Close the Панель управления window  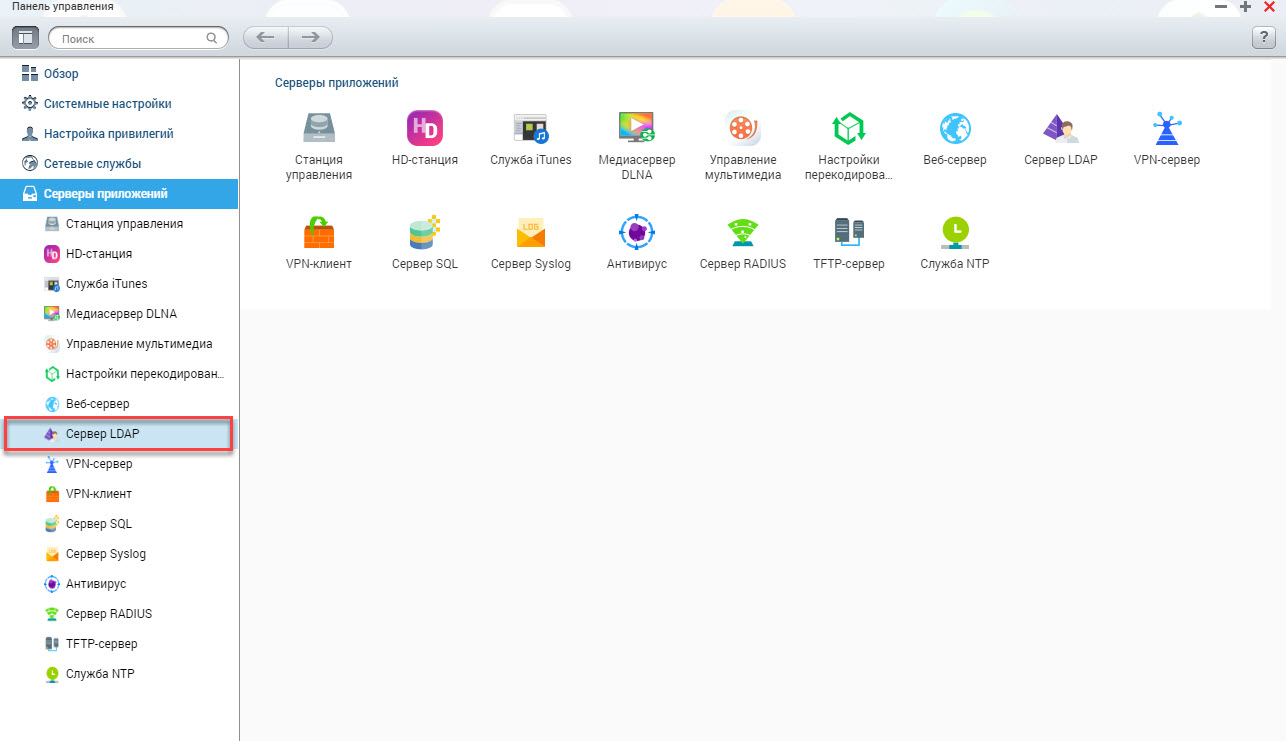point(1269,6)
